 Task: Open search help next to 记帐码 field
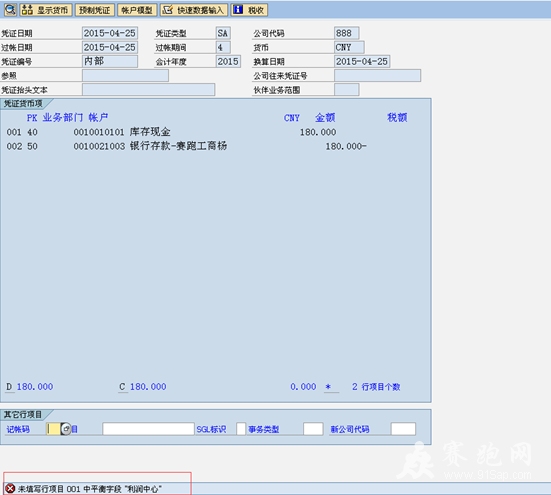pos(66,429)
